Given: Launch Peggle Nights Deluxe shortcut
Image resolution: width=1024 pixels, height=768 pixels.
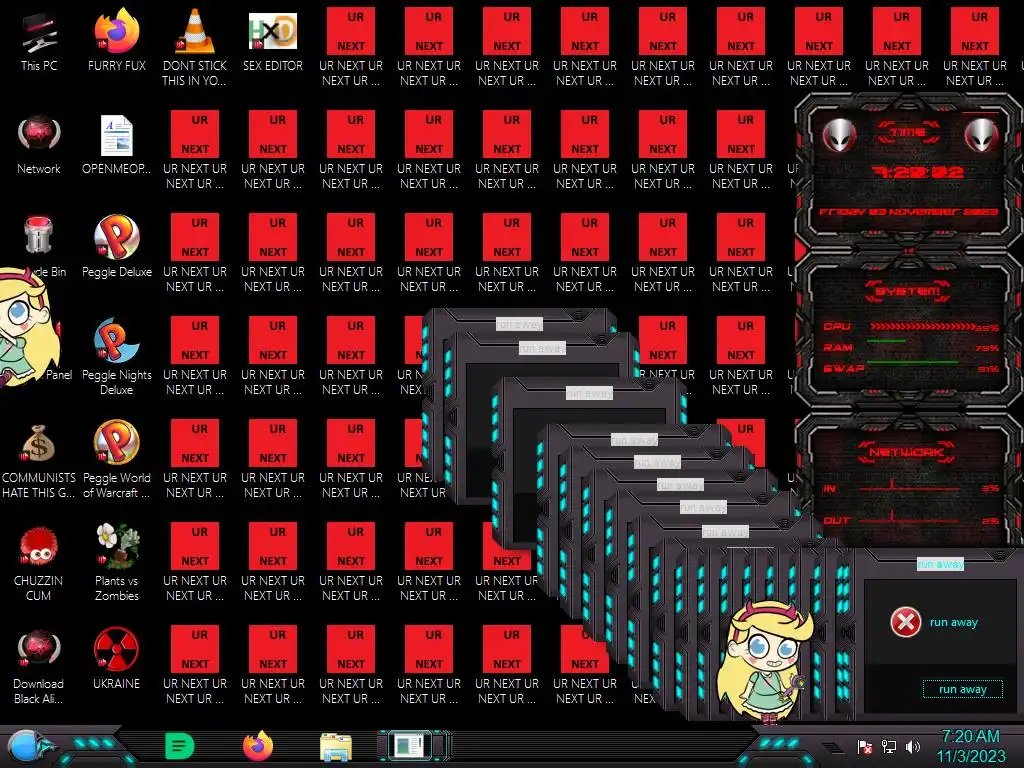Looking at the screenshot, I should coord(117,357).
